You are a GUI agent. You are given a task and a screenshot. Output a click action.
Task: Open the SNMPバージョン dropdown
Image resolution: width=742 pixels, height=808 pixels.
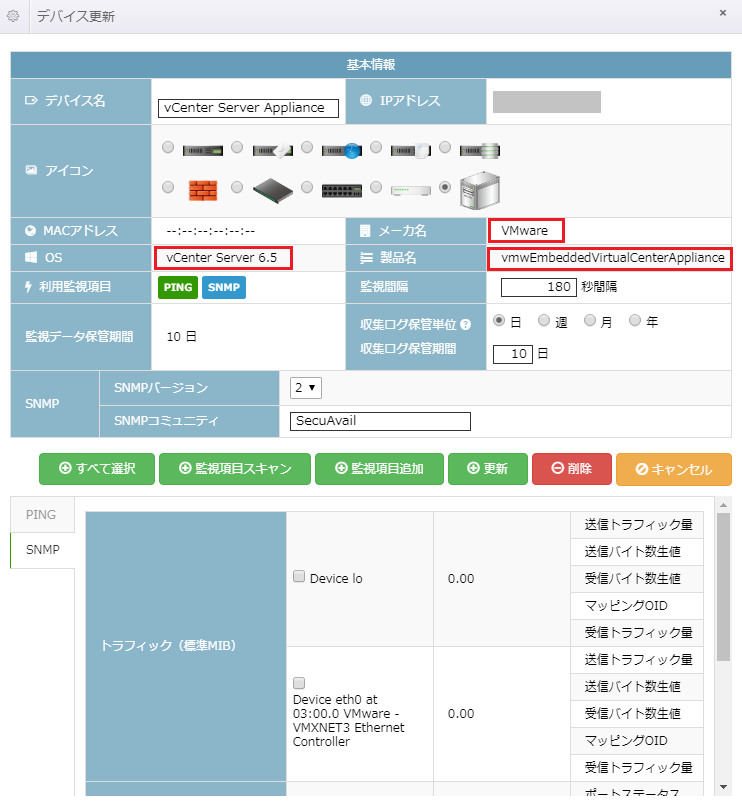pyautogui.click(x=306, y=388)
